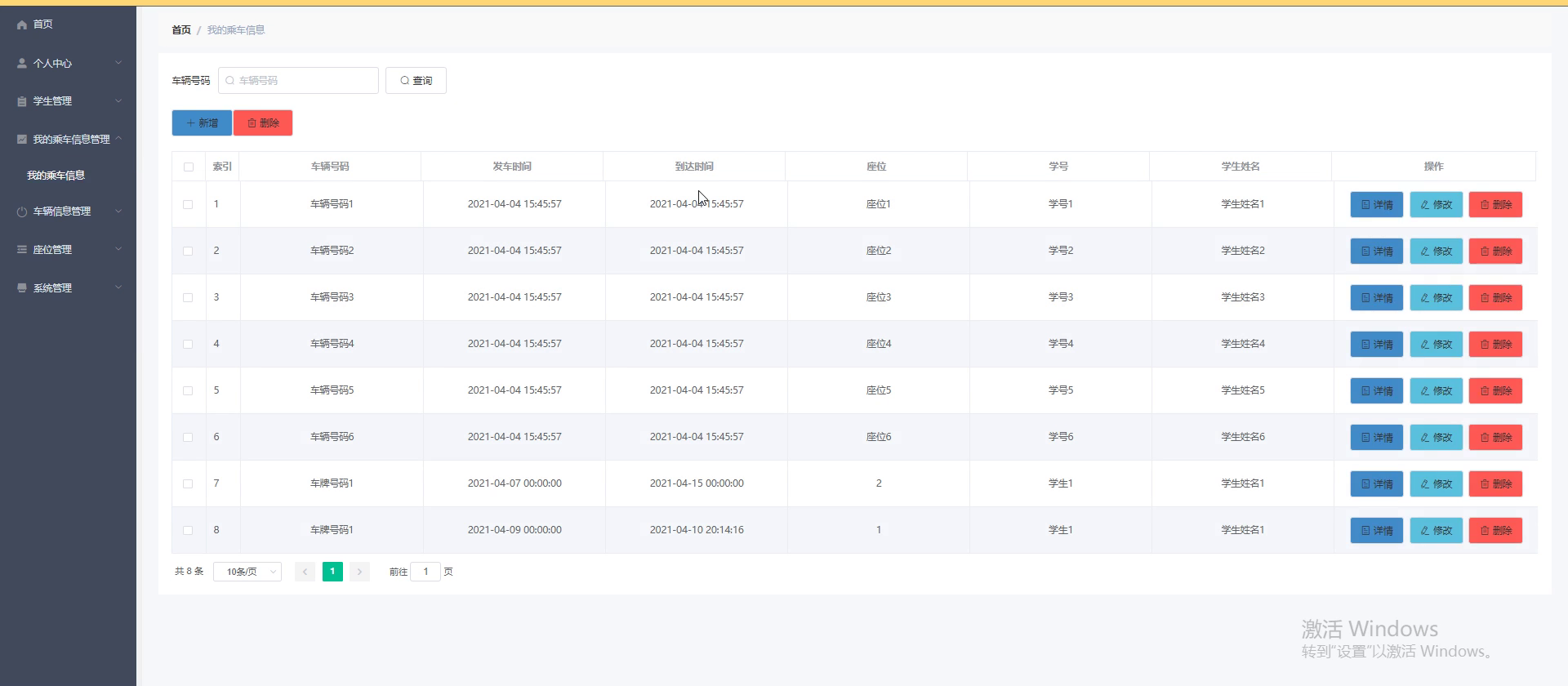Click the icon beside 系统管理
1568x686 pixels.
(22, 287)
